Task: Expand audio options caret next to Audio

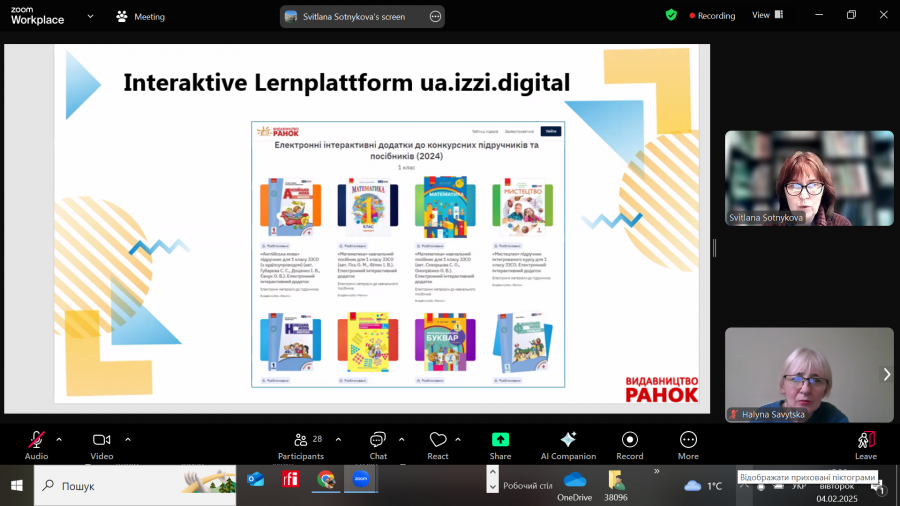Action: click(59, 440)
